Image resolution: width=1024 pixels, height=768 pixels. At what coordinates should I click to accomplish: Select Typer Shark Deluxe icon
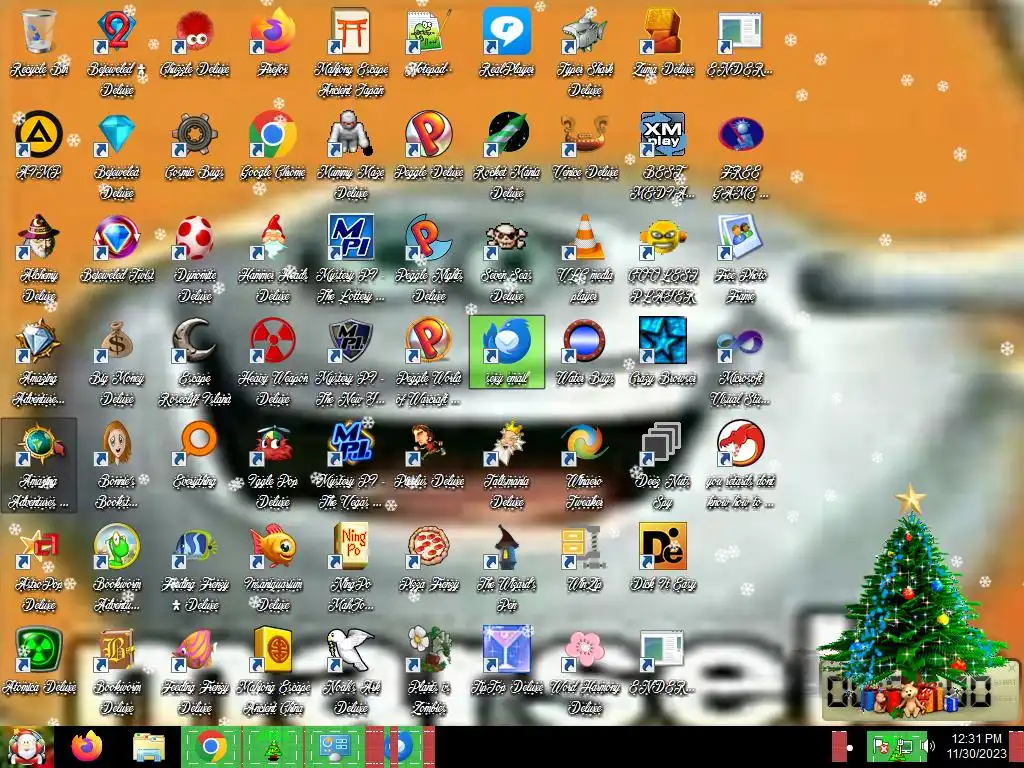pos(585,52)
